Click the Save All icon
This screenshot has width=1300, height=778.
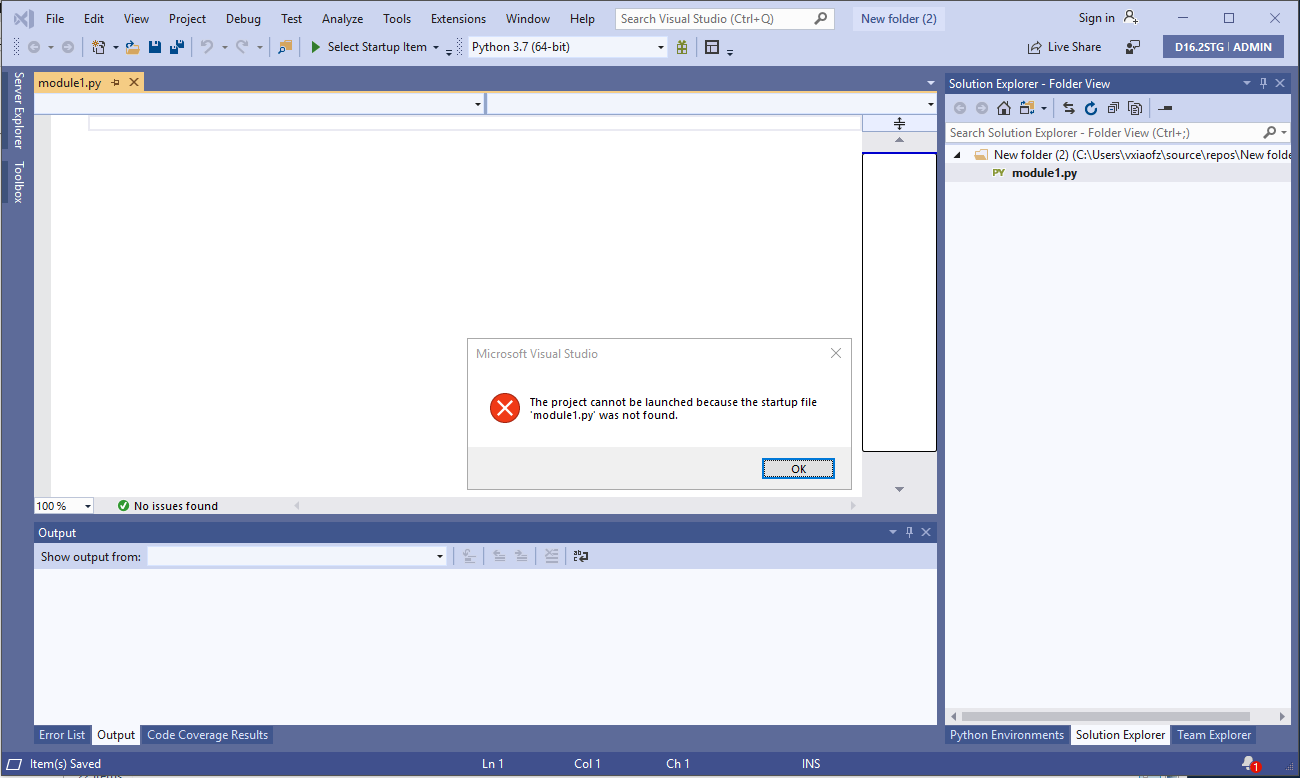tap(177, 47)
